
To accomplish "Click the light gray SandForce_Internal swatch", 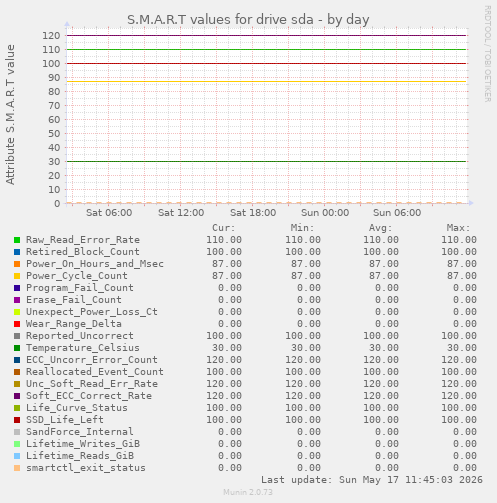I will pyautogui.click(x=17, y=432).
